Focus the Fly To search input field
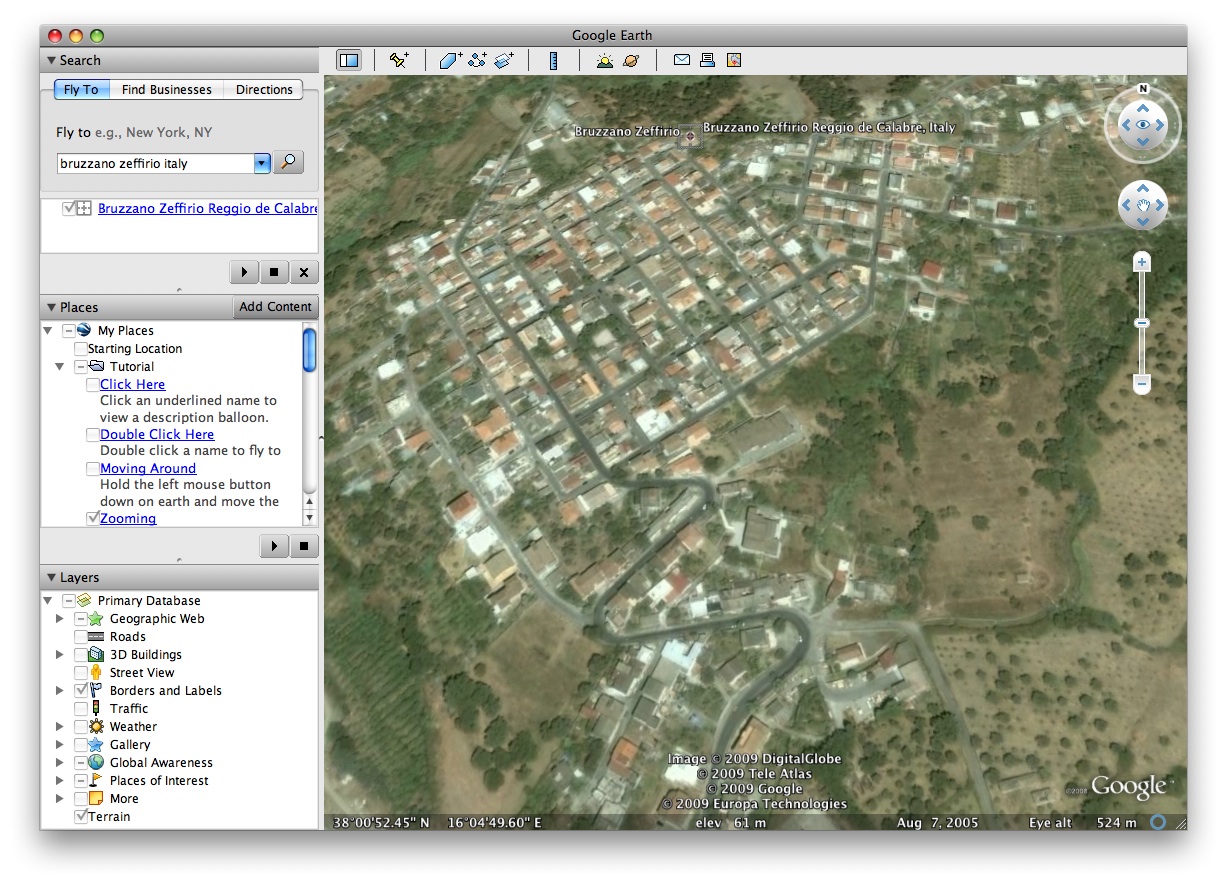 point(156,163)
